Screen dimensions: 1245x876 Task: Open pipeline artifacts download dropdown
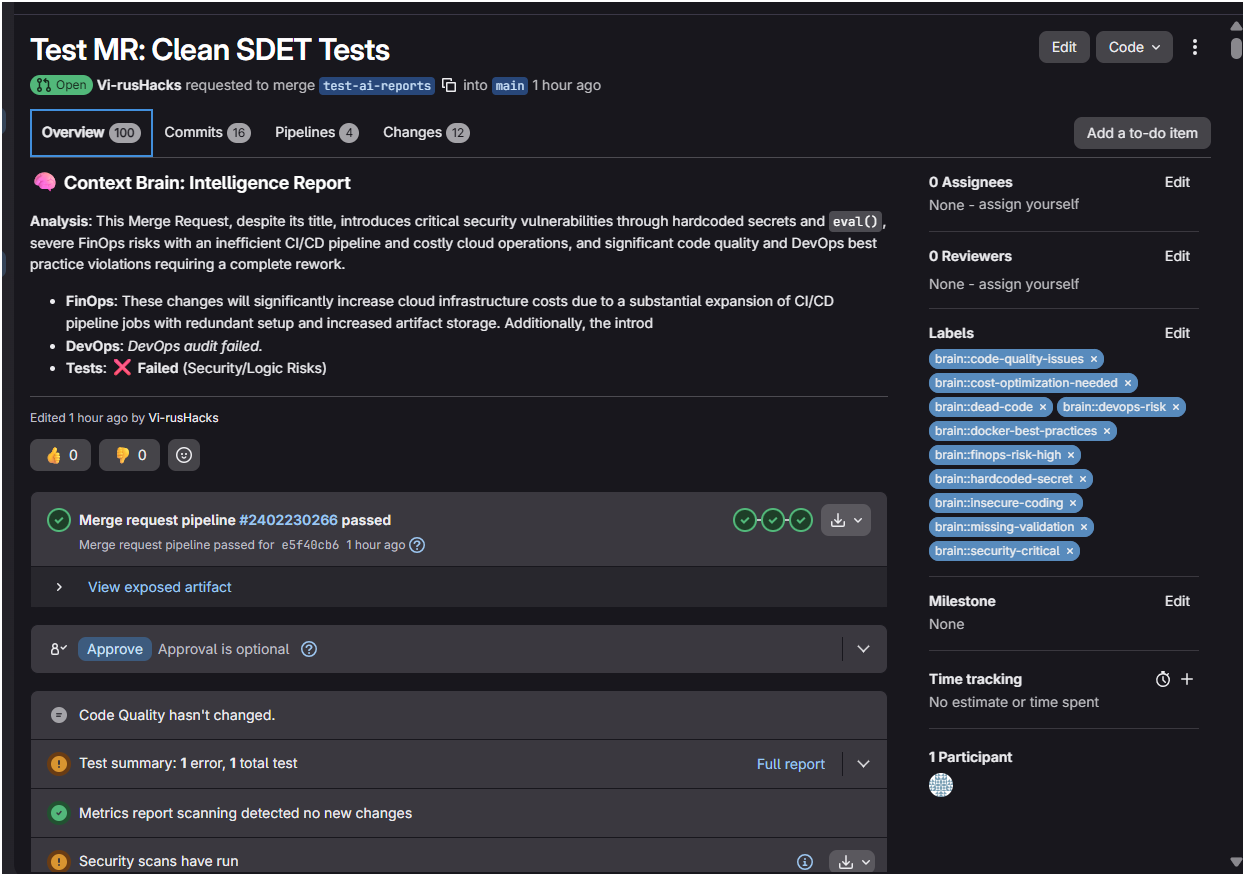[846, 520]
